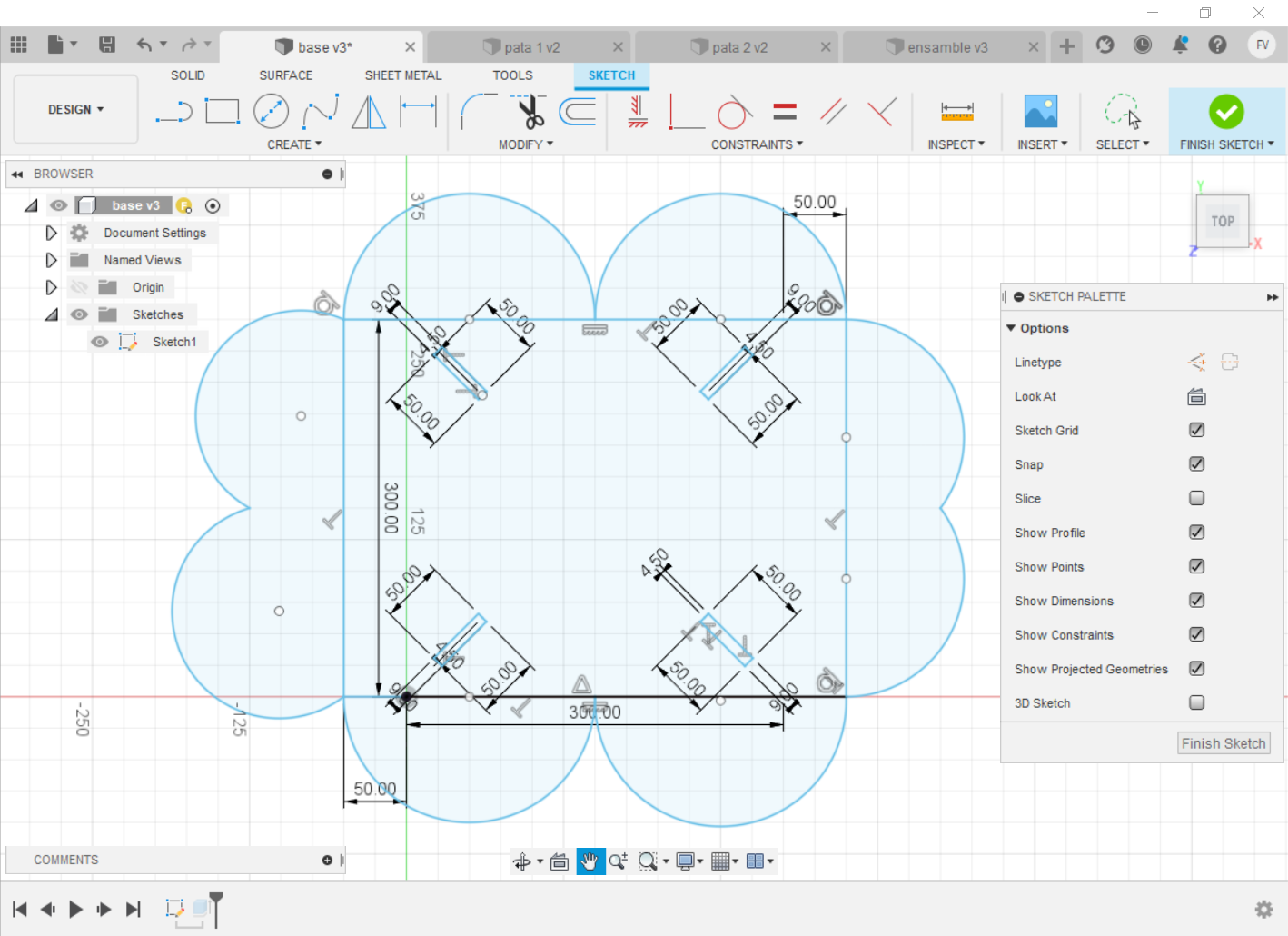Click the Sketch1 feature in the timeline
The width and height of the screenshot is (1288, 936).
point(175,908)
